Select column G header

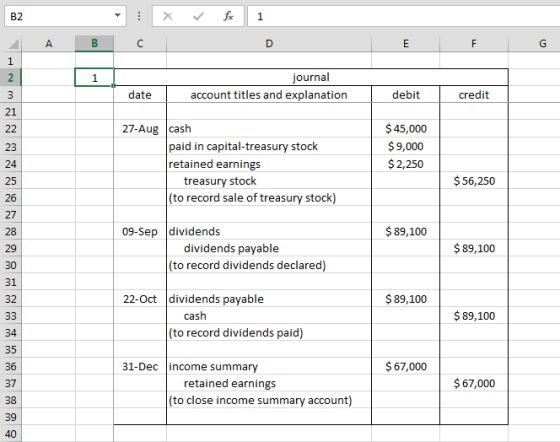(534, 44)
